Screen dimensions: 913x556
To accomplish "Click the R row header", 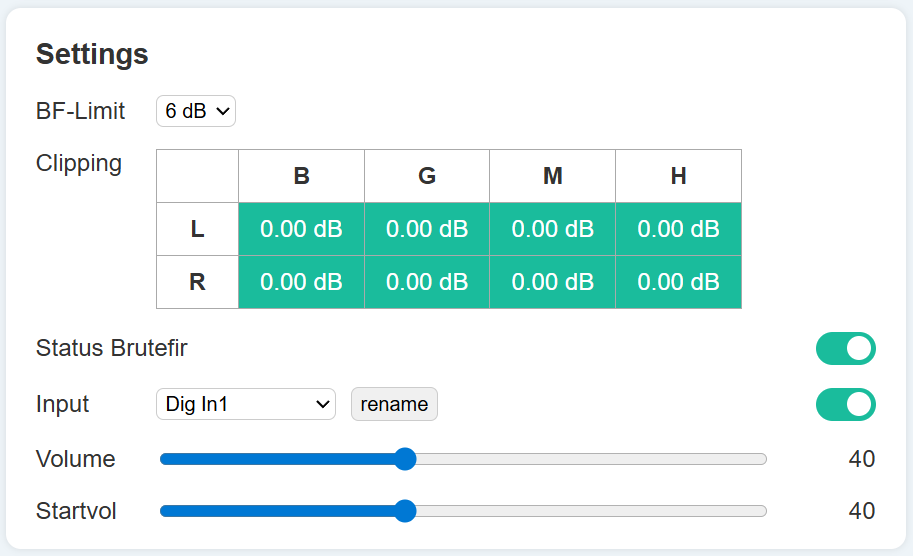I will click(197, 282).
